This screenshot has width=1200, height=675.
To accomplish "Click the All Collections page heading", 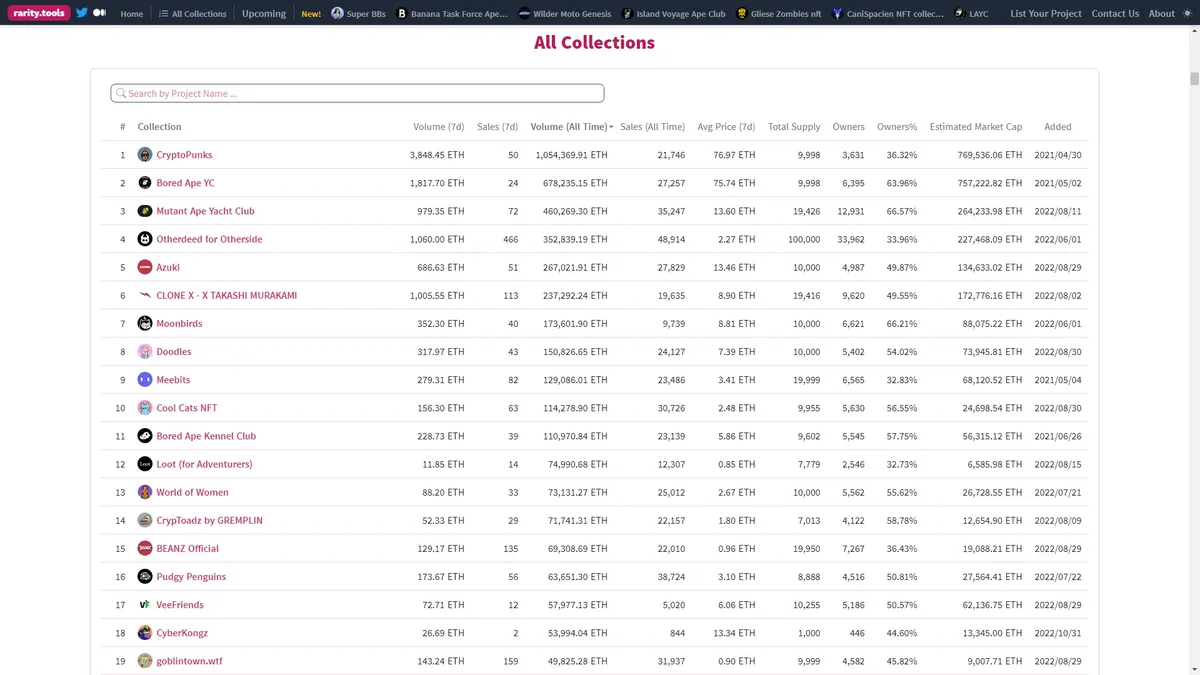I will pyautogui.click(x=594, y=42).
